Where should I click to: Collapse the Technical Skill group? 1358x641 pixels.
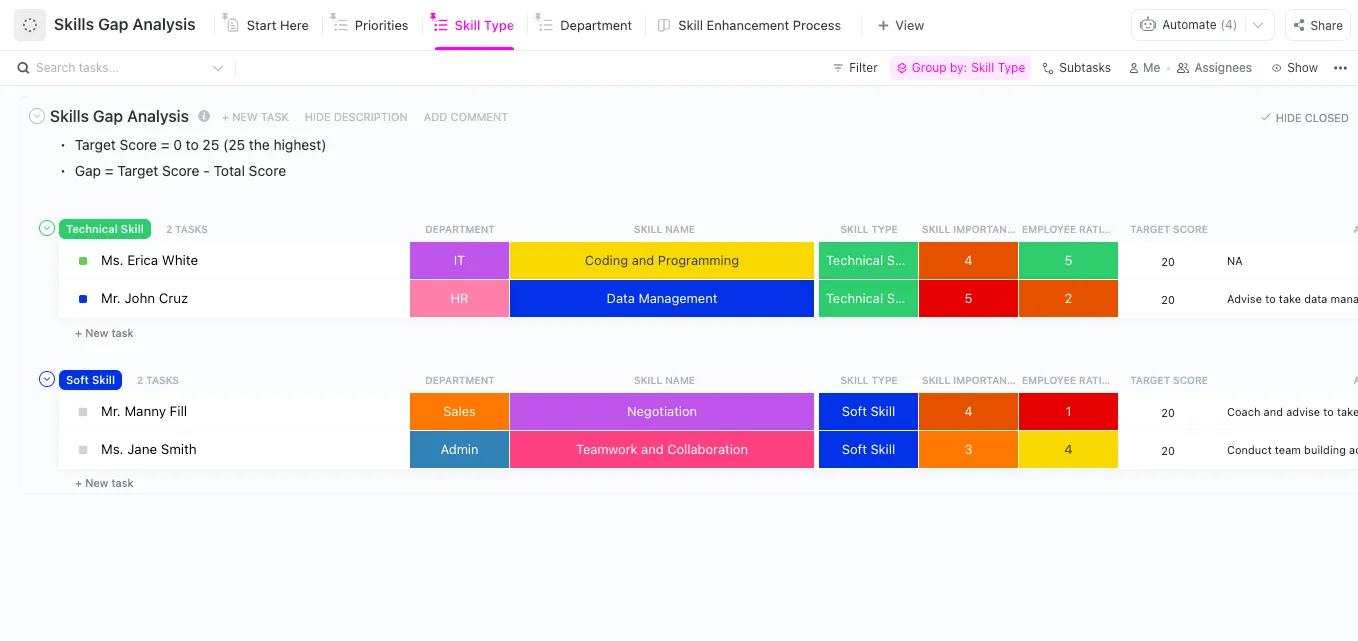46,229
